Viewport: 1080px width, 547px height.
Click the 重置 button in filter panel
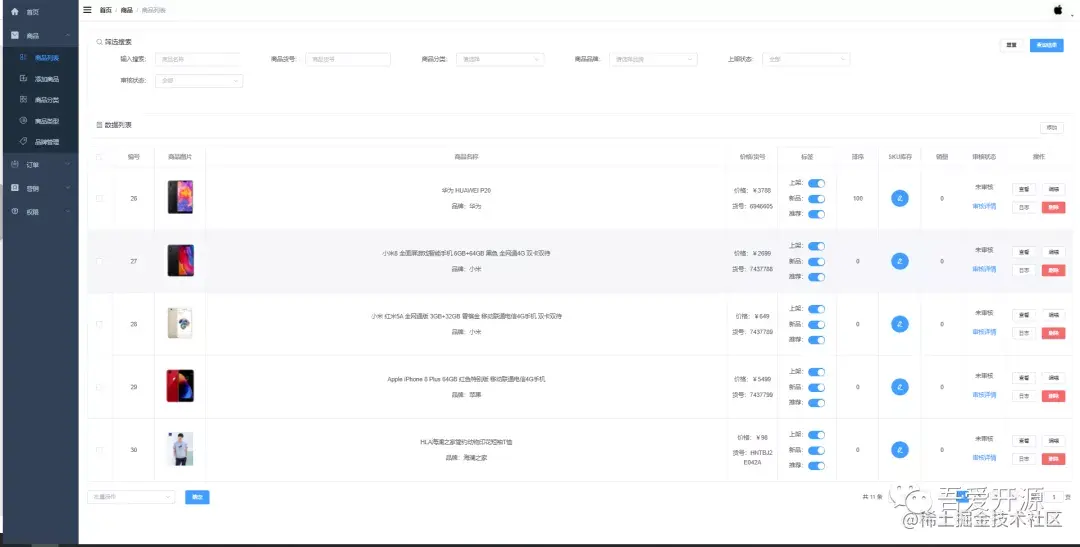tap(1011, 45)
